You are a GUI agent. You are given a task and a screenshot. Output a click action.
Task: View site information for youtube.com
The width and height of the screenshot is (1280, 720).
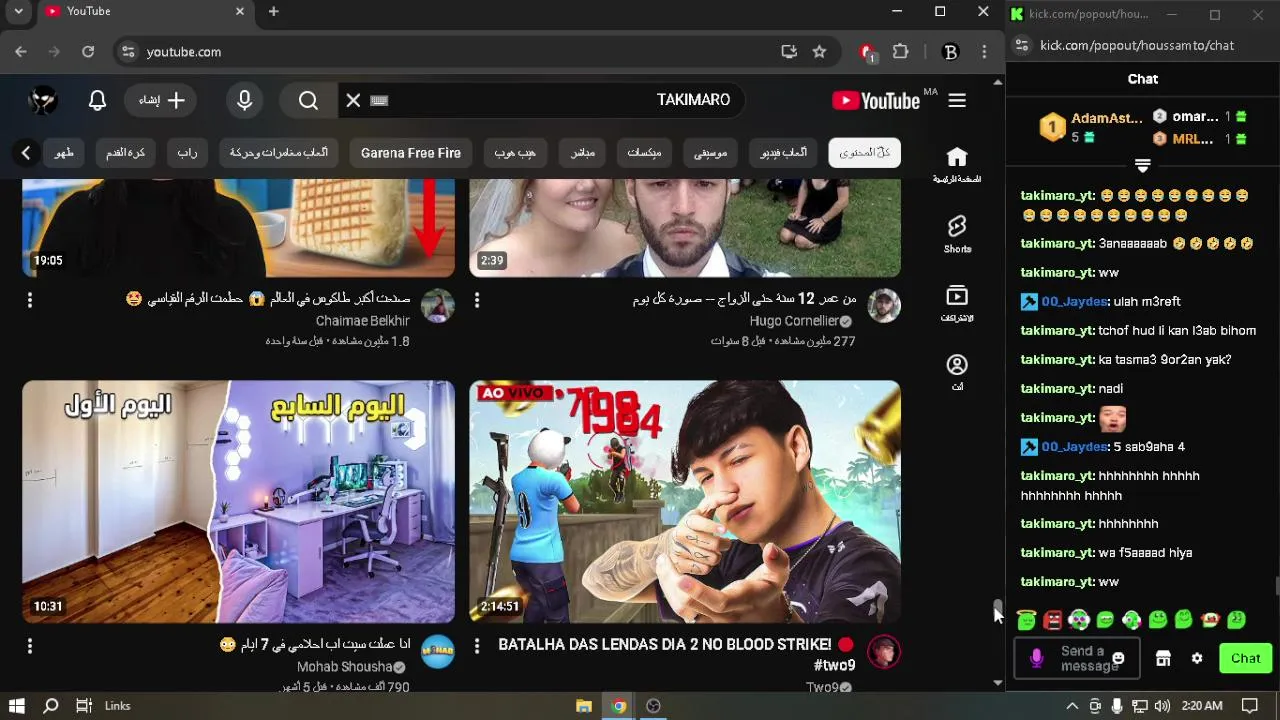(127, 52)
